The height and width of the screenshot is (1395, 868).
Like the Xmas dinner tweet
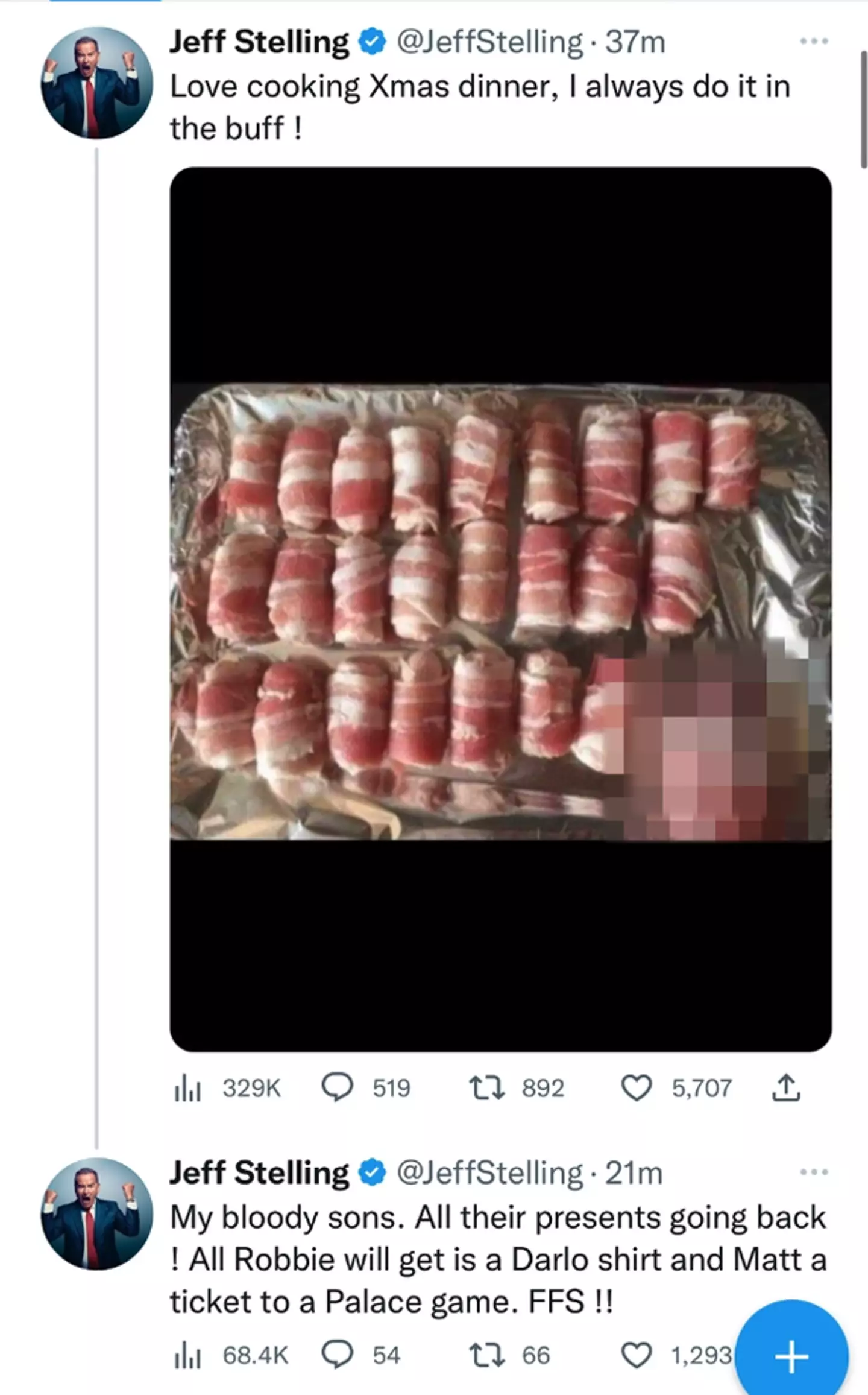coord(637,1088)
